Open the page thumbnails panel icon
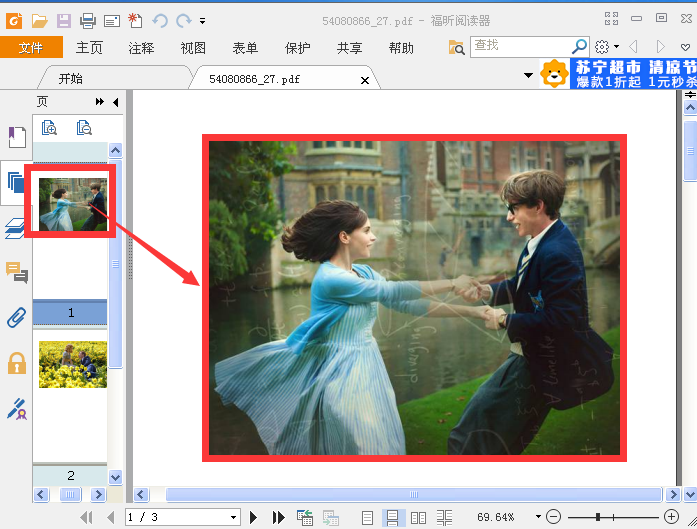Viewport: 697px width, 529px height. pyautogui.click(x=16, y=182)
